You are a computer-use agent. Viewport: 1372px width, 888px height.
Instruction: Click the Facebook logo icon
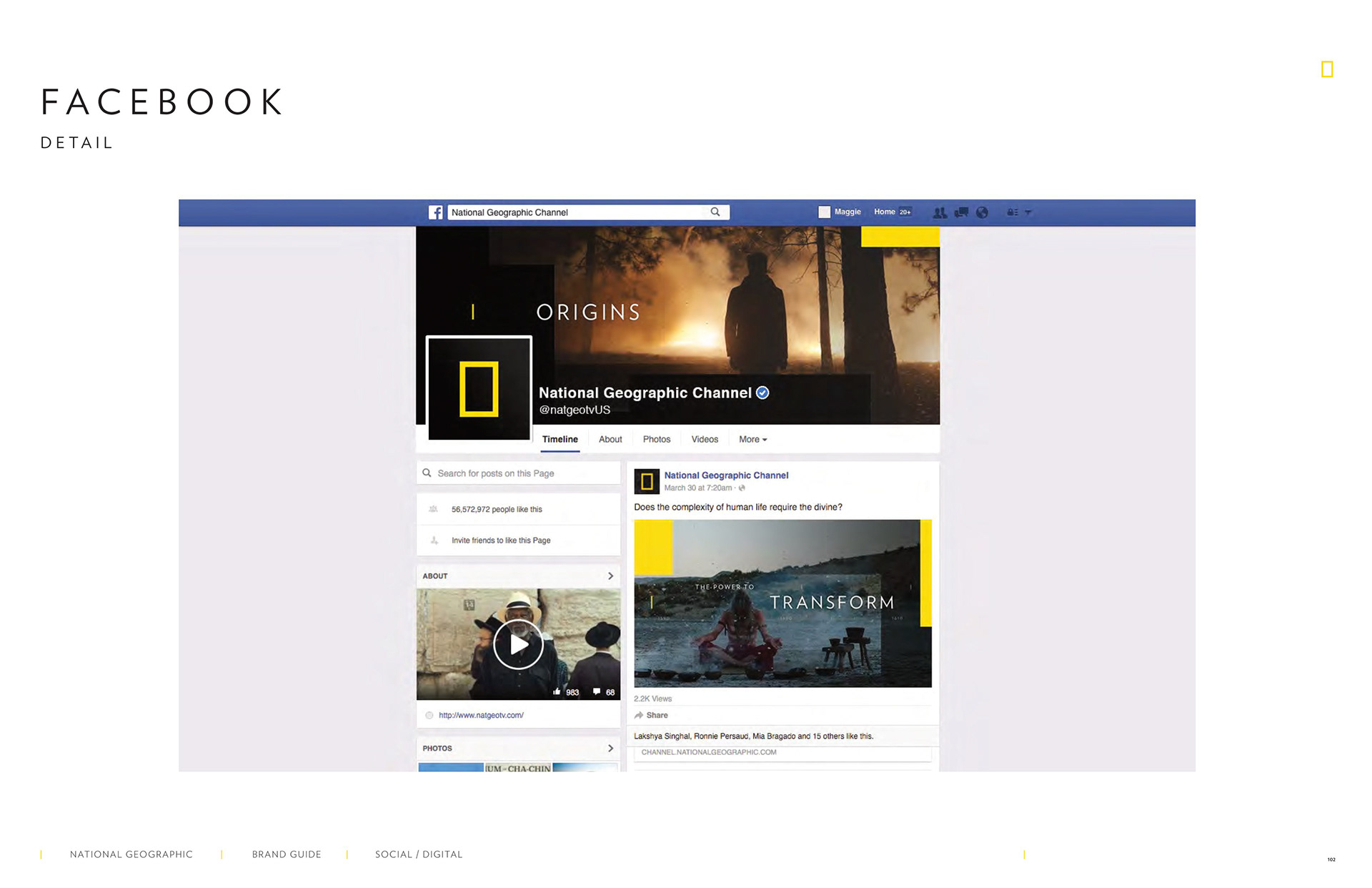pos(435,212)
